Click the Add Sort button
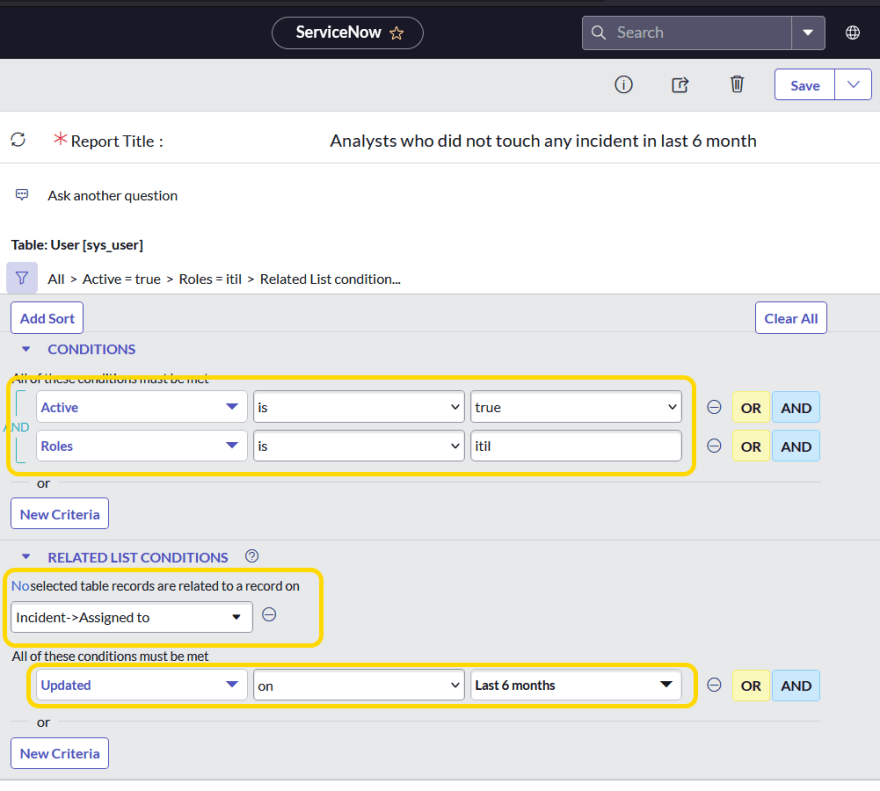Viewport: 880px width, 791px height. click(x=47, y=318)
